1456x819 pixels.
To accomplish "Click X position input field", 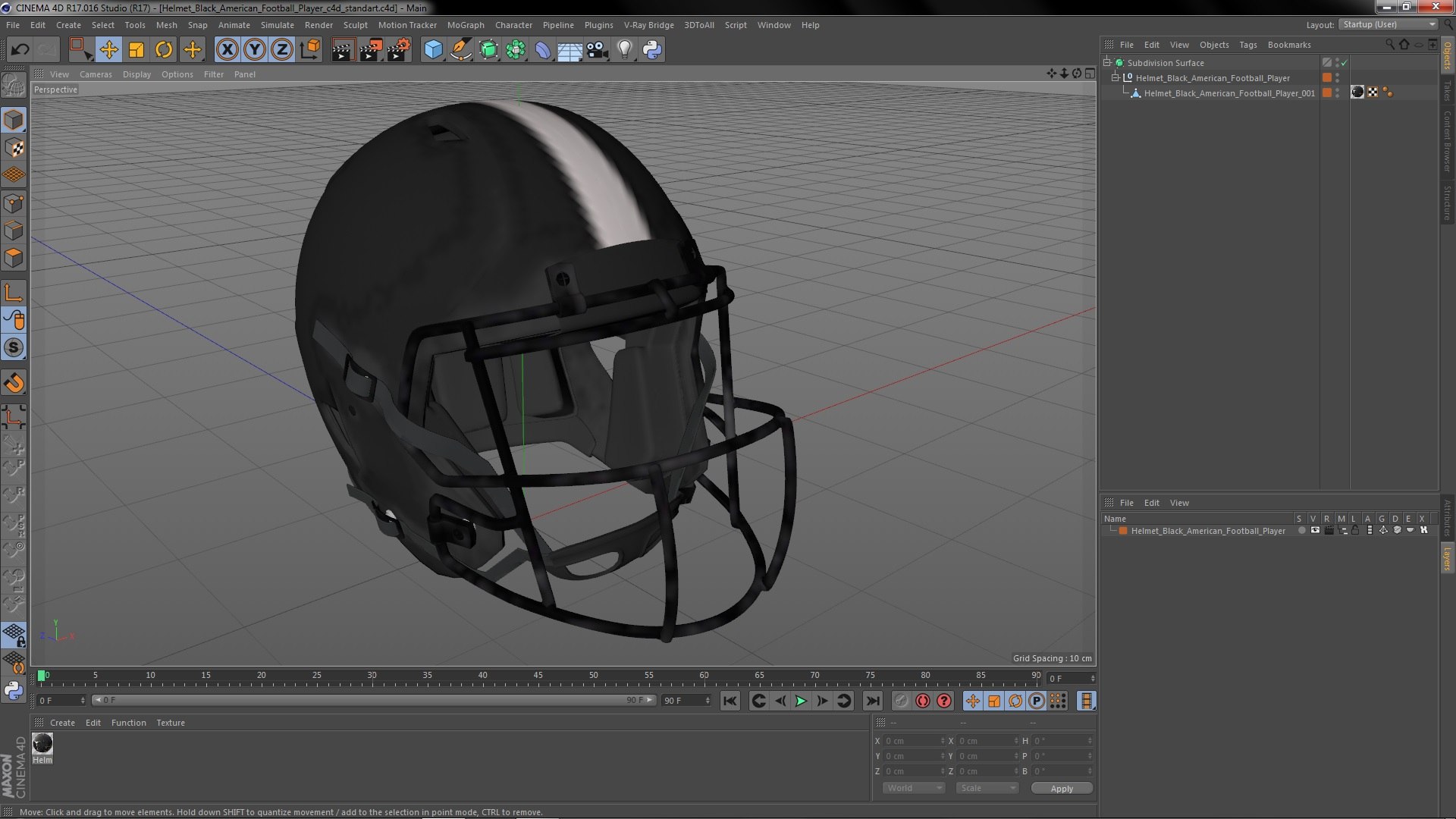I will pos(913,741).
